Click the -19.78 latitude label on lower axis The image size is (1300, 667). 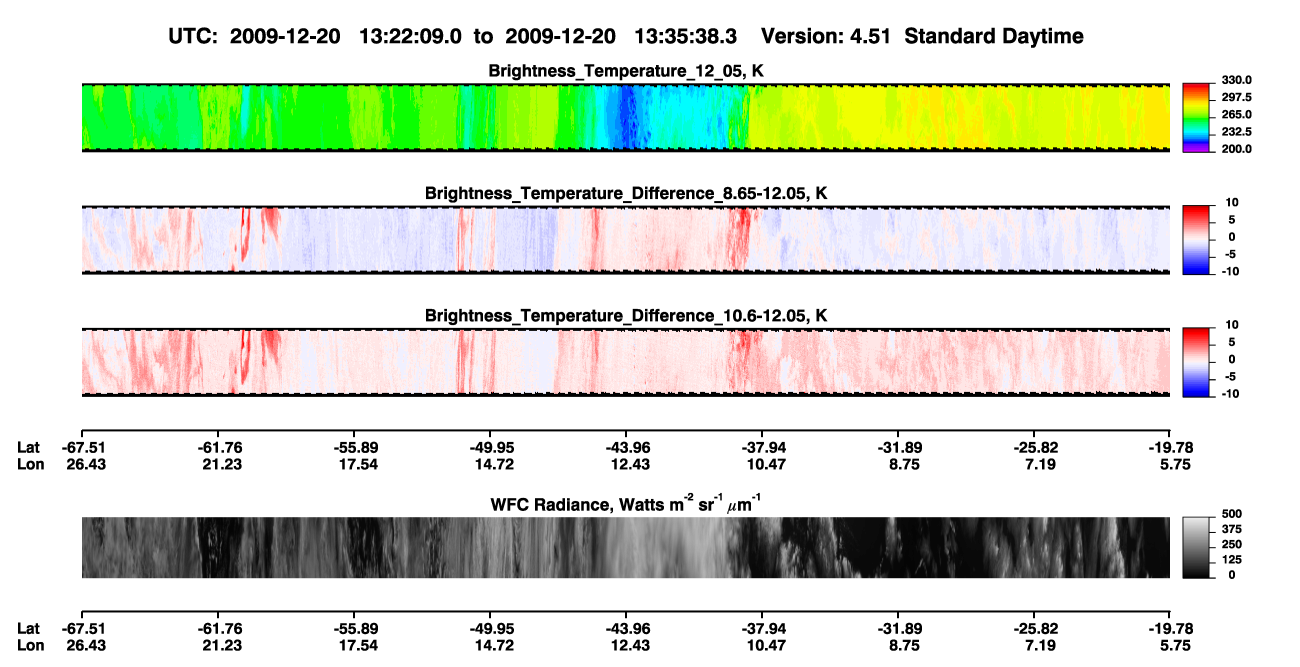click(1170, 629)
